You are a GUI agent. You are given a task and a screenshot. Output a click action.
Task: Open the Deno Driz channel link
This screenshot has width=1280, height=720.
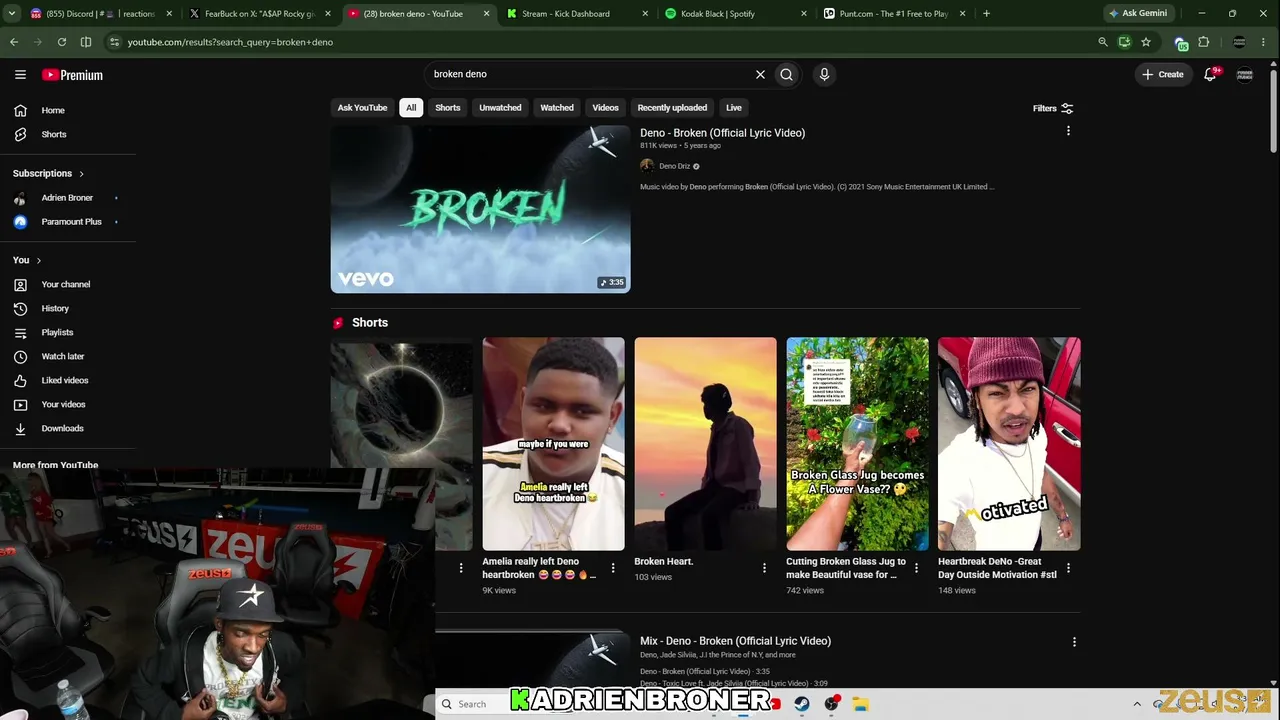[x=674, y=166]
